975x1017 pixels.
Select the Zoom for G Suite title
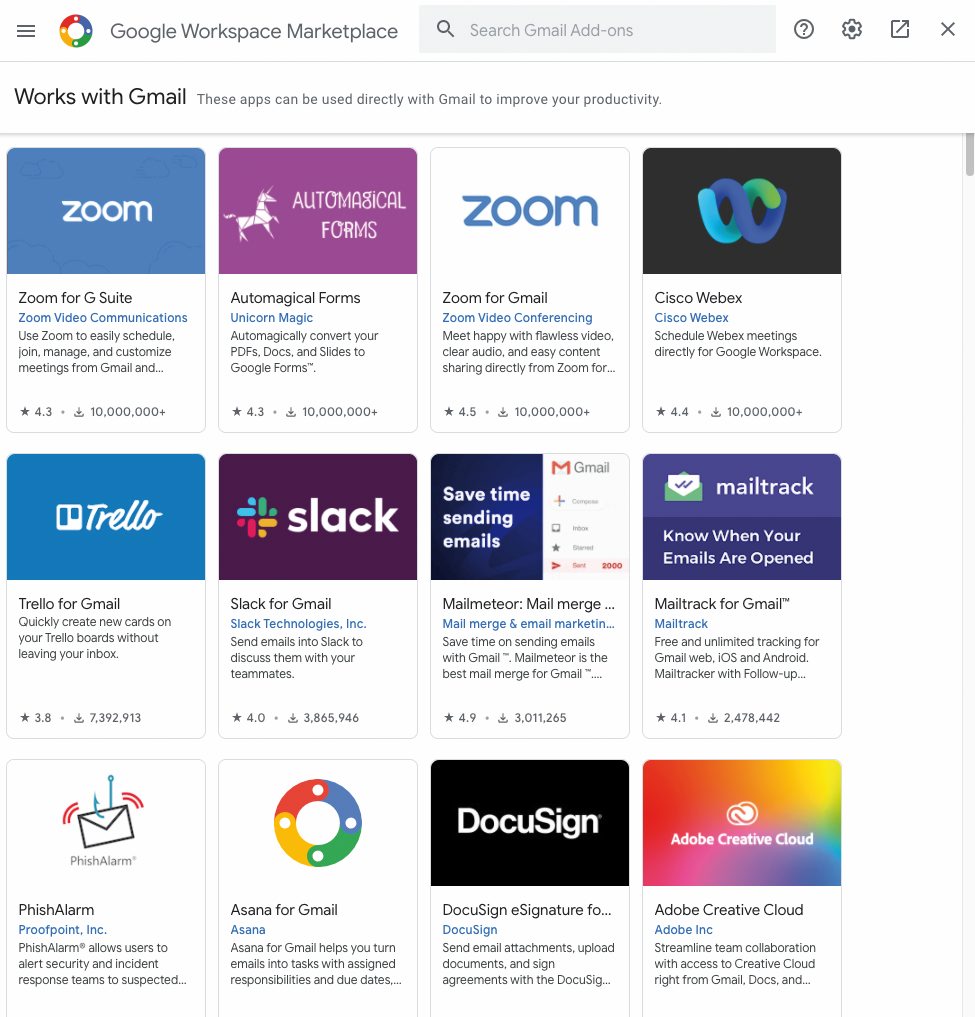[75, 298]
